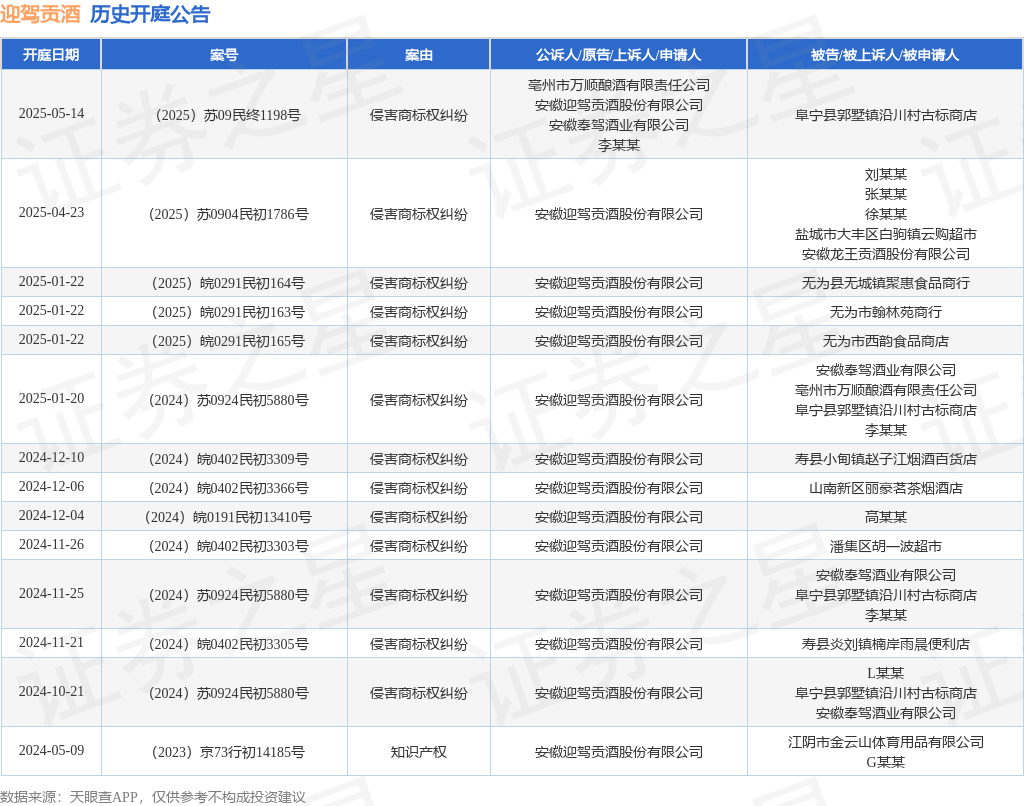Click the date 2024-12-04
1024x806 pixels.
tap(51, 515)
